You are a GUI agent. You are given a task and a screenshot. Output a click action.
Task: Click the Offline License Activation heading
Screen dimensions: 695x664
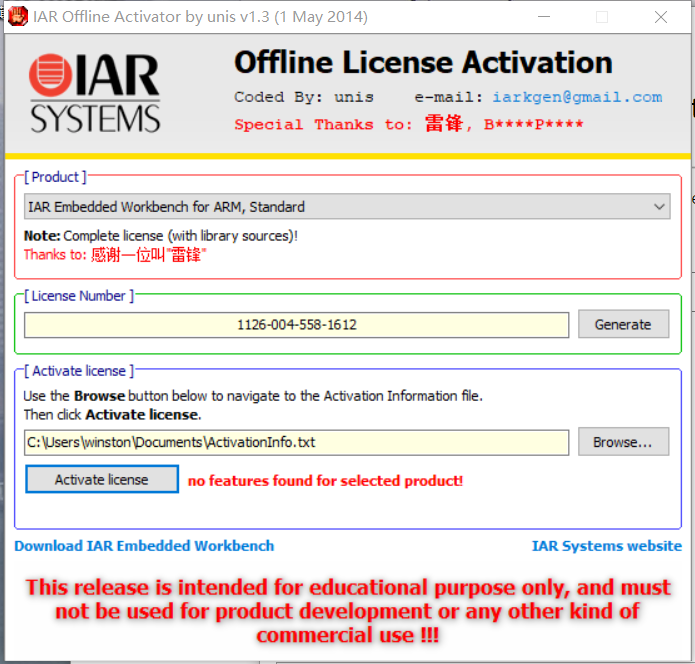[x=423, y=62]
